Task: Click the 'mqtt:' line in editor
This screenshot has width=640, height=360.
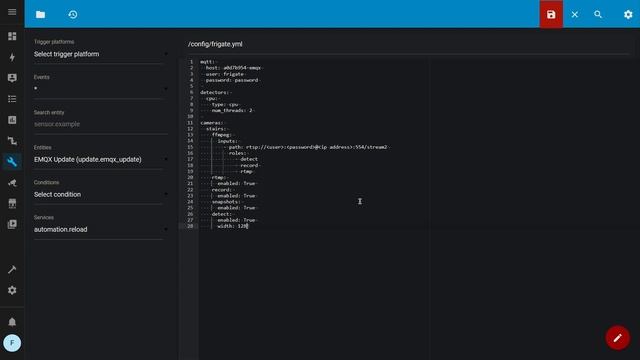Action: click(x=207, y=62)
